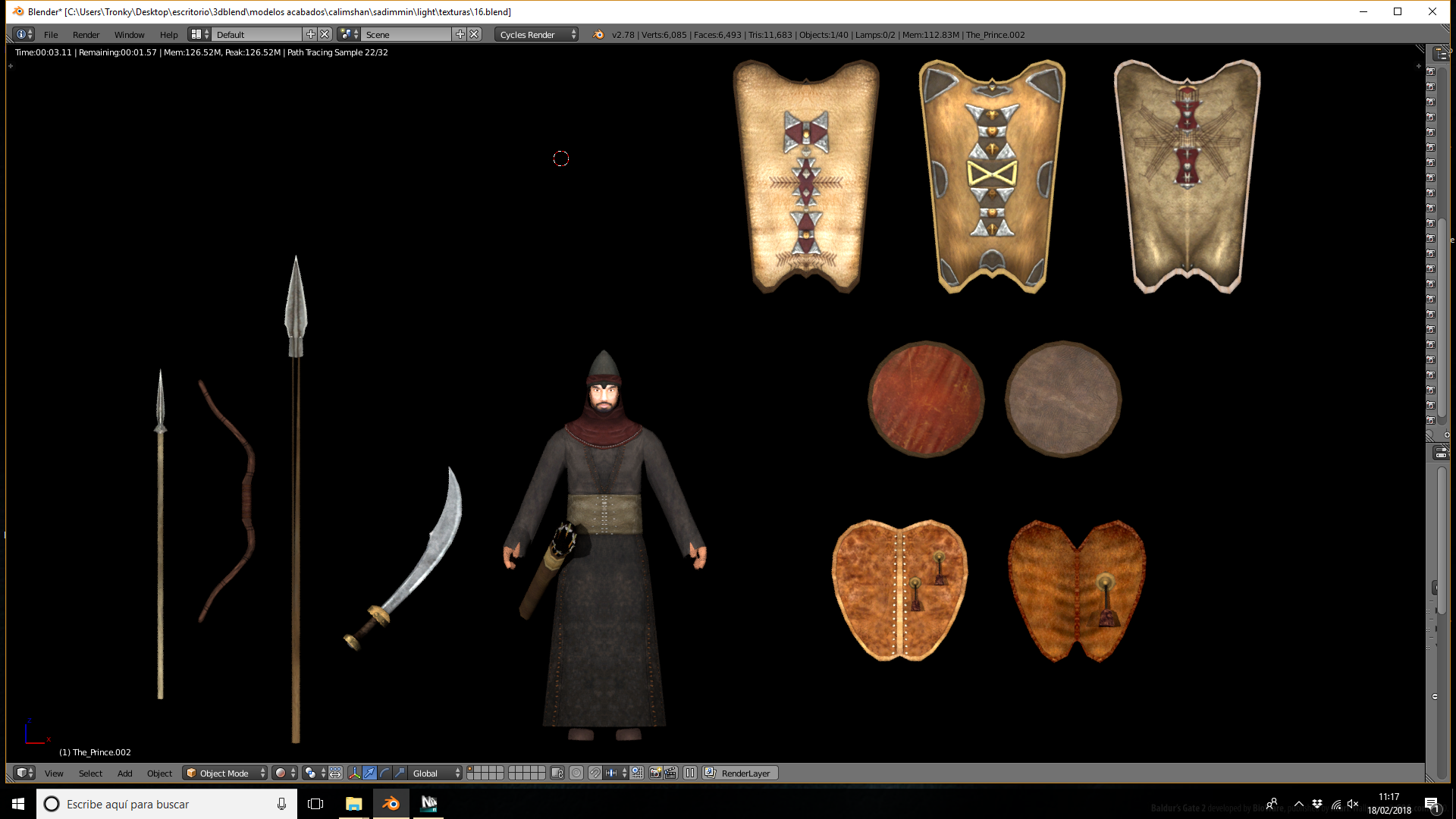This screenshot has height=819, width=1456.
Task: Click the add new scene plus icon
Action: [x=460, y=34]
